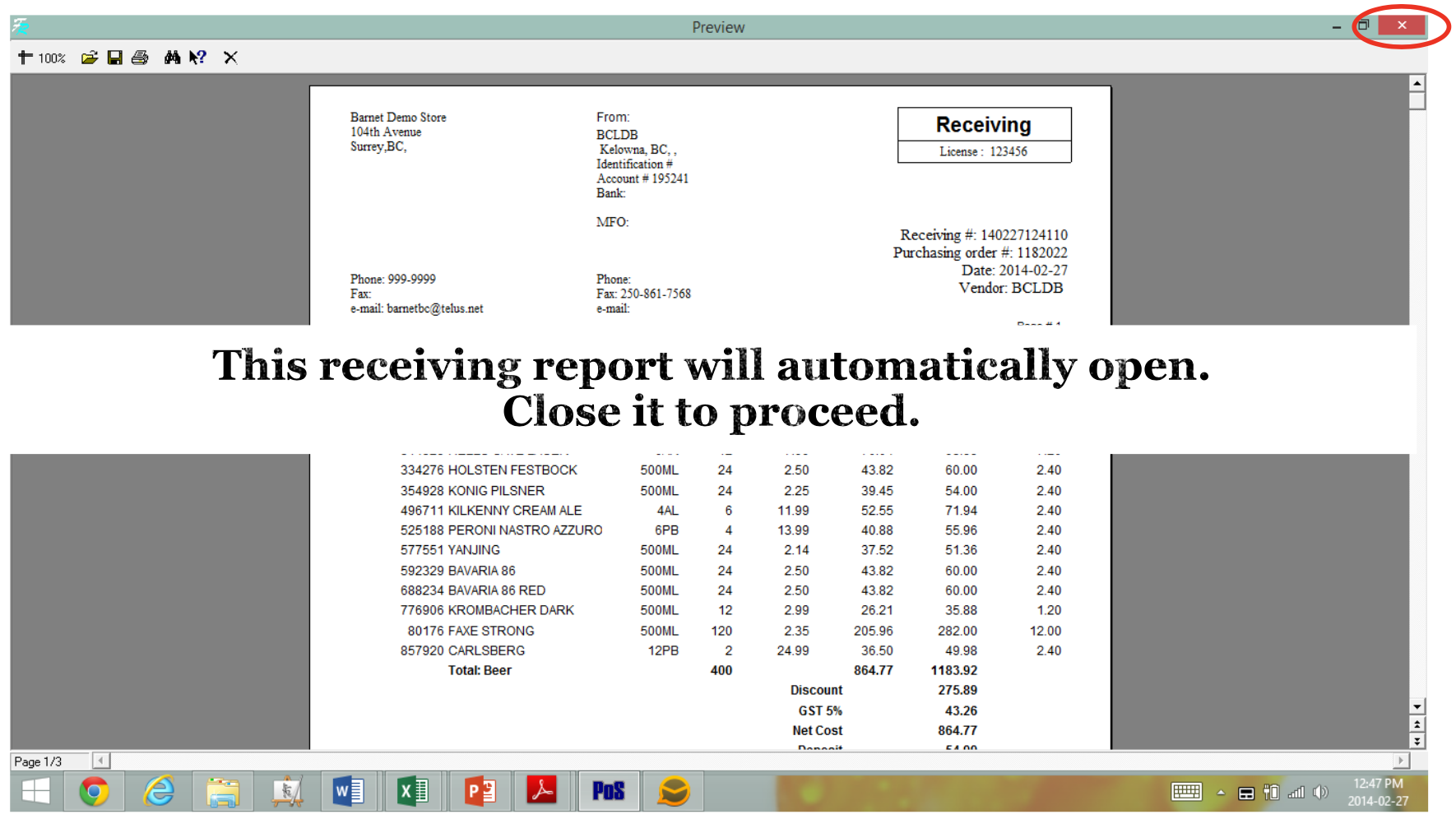Print the receiving report
The height and width of the screenshot is (819, 1456).
click(x=140, y=58)
